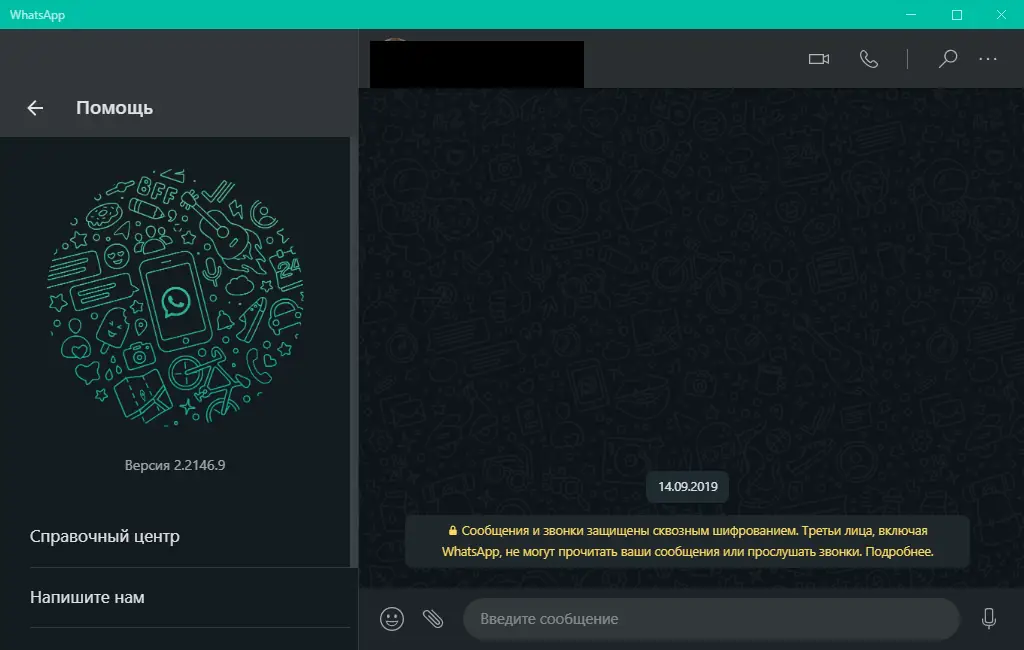Go back from the Help screen
The height and width of the screenshot is (650, 1024).
coord(34,108)
